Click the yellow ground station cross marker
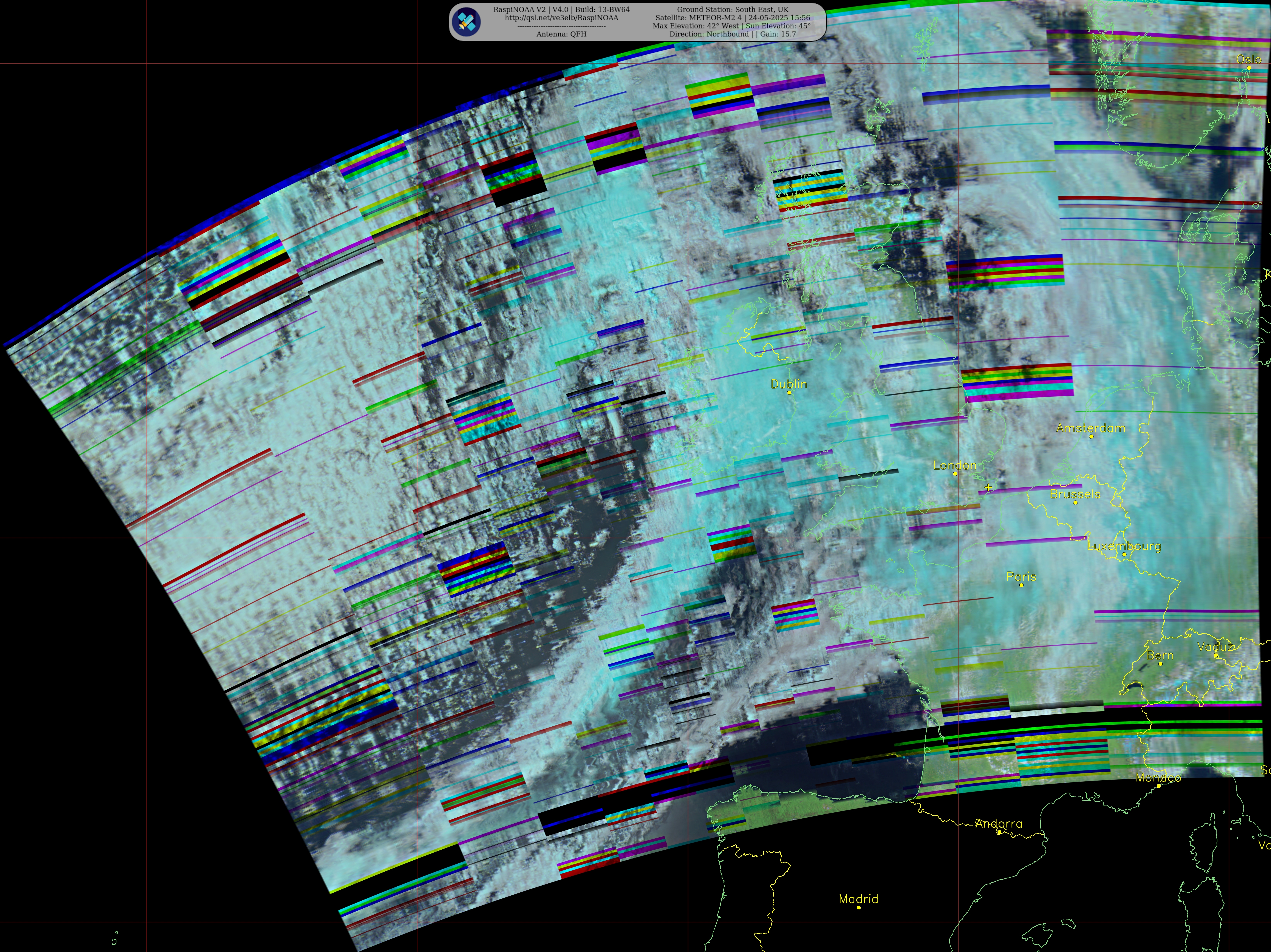Screen dimensions: 1271x952 click(x=988, y=487)
